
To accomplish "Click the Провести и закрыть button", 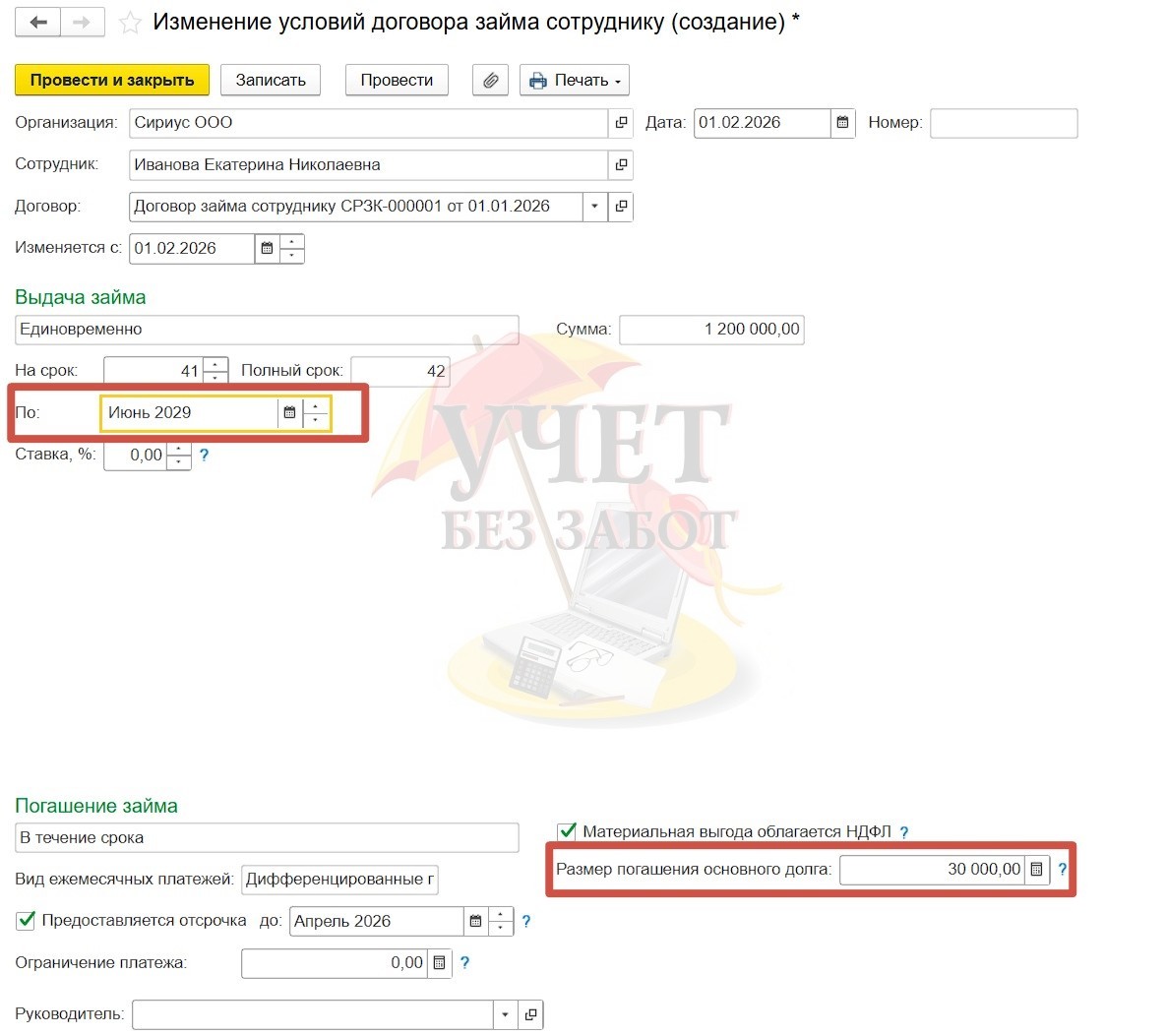I will pyautogui.click(x=112, y=81).
